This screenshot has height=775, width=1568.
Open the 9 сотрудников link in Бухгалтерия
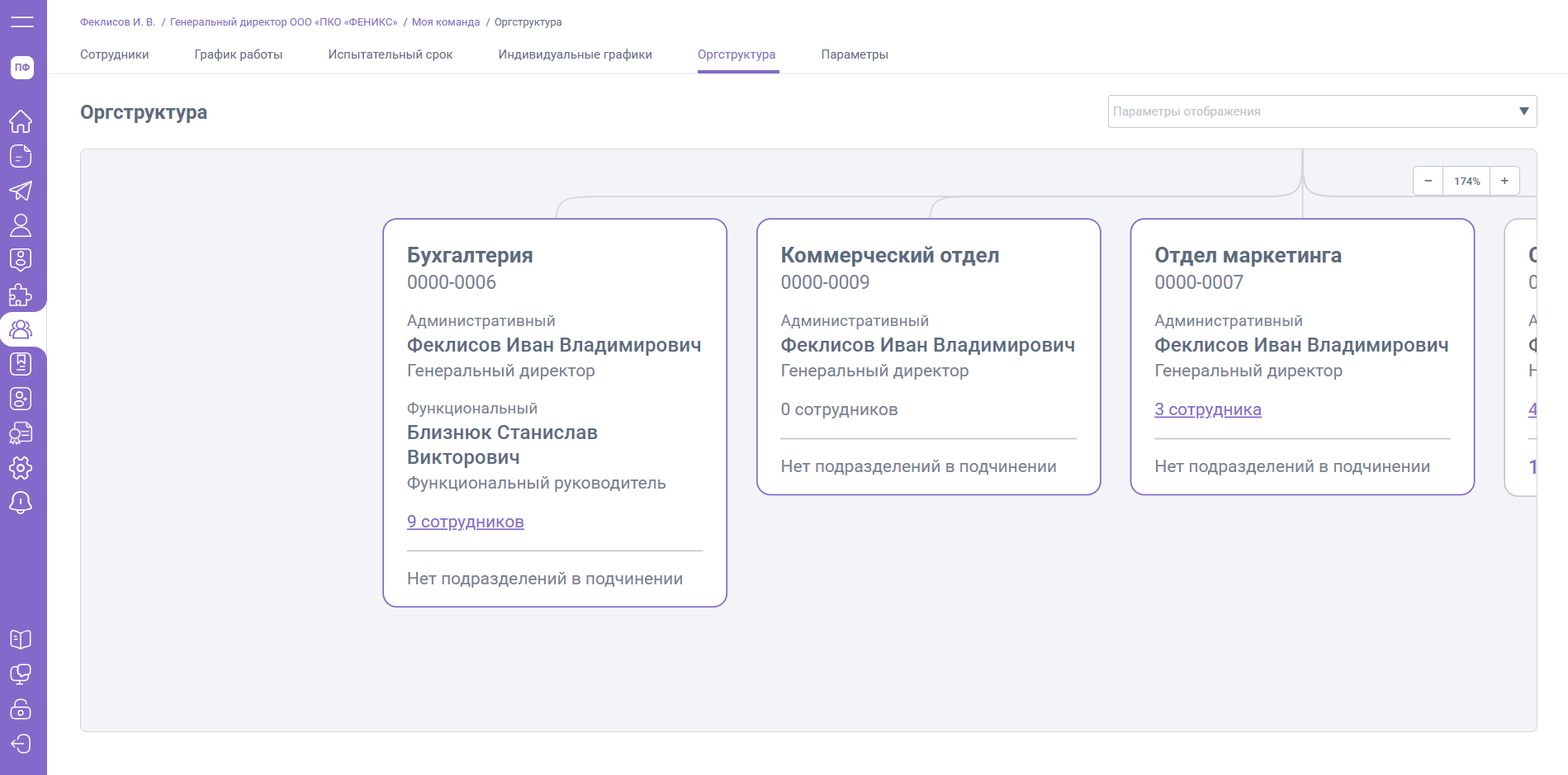pos(466,522)
